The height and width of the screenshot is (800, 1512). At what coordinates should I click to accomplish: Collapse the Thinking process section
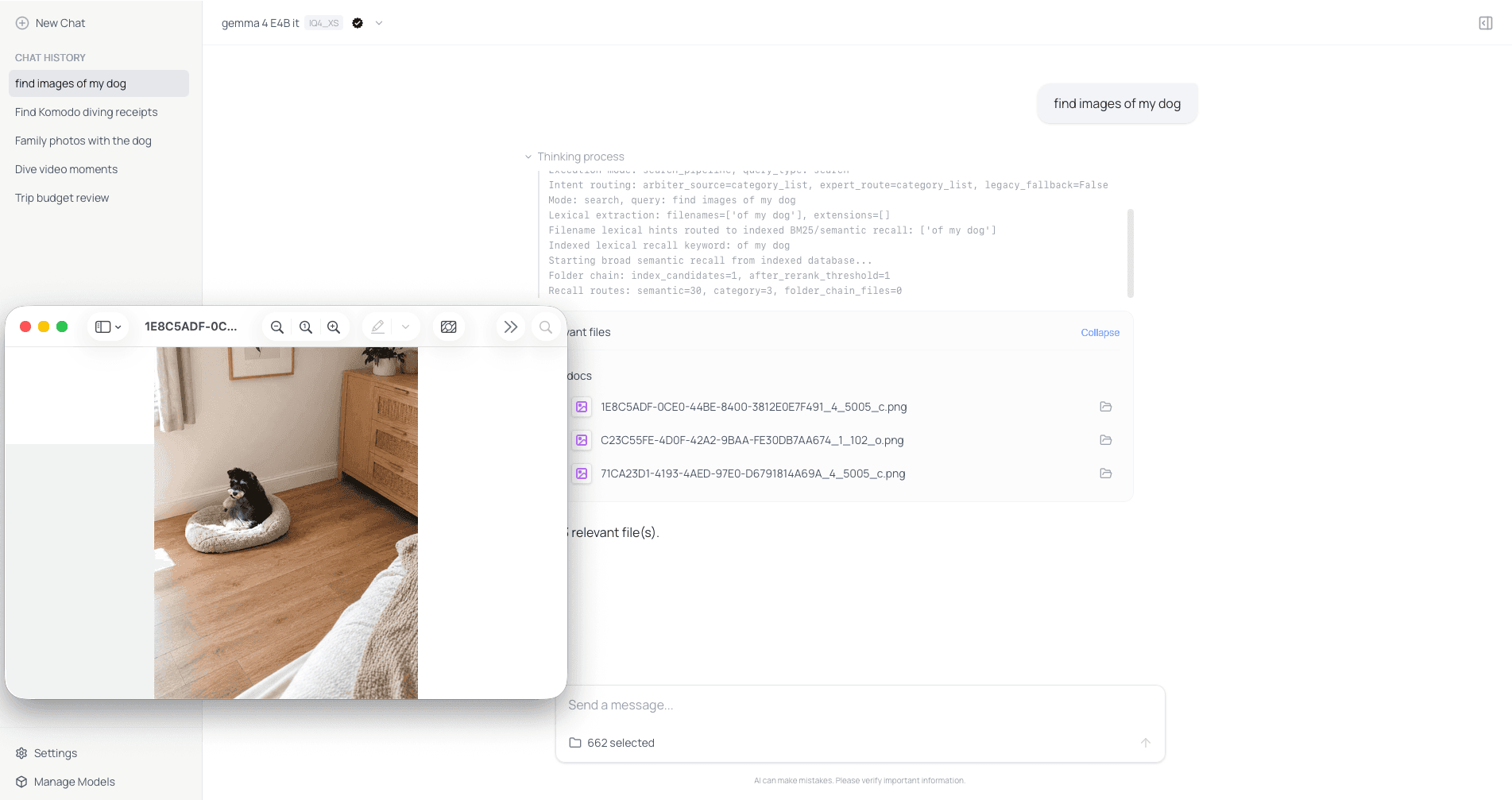[x=574, y=157]
